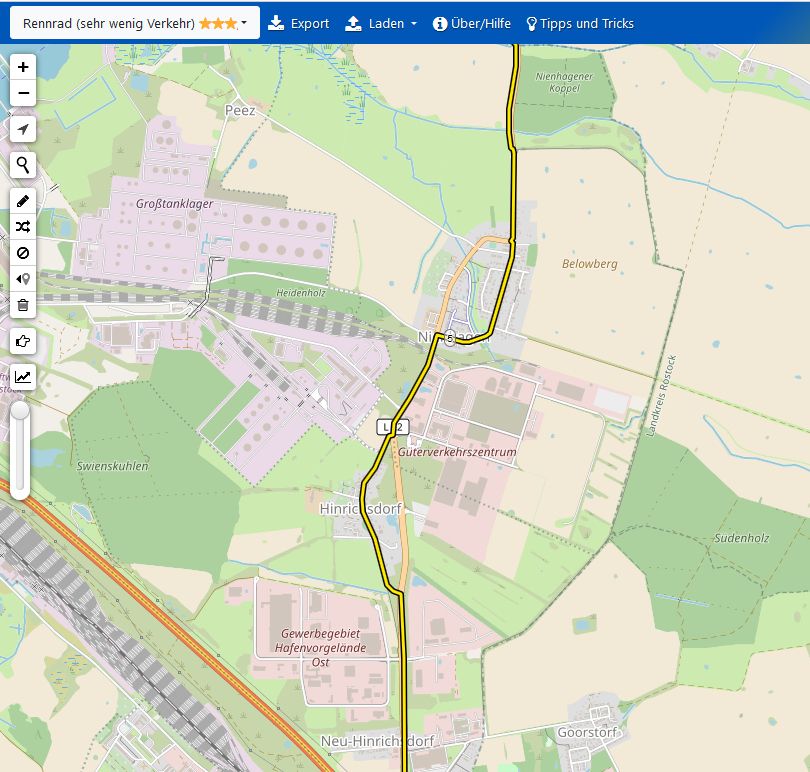The image size is (810, 772).
Task: Click the Güterverkehrszentrum map label
Action: point(457,452)
